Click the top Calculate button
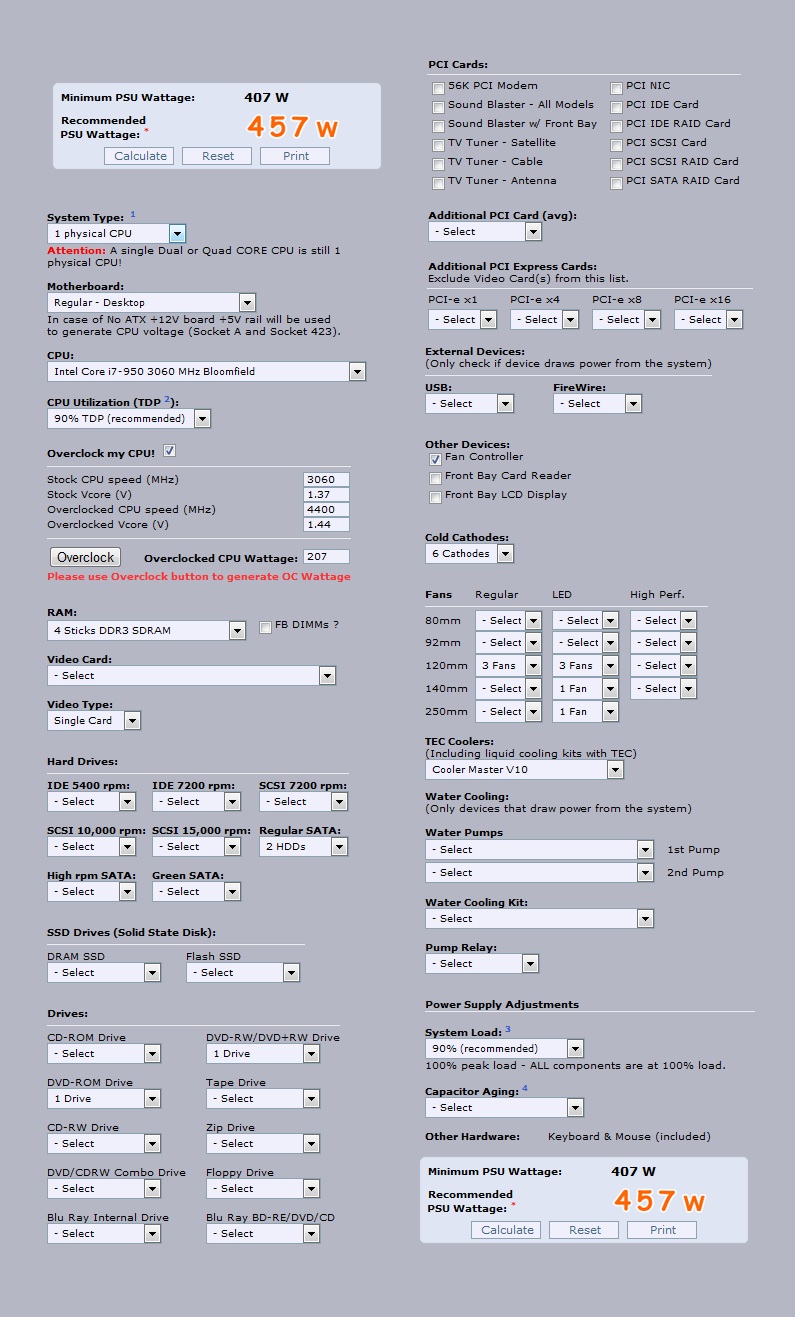The image size is (795, 1317). click(140, 156)
